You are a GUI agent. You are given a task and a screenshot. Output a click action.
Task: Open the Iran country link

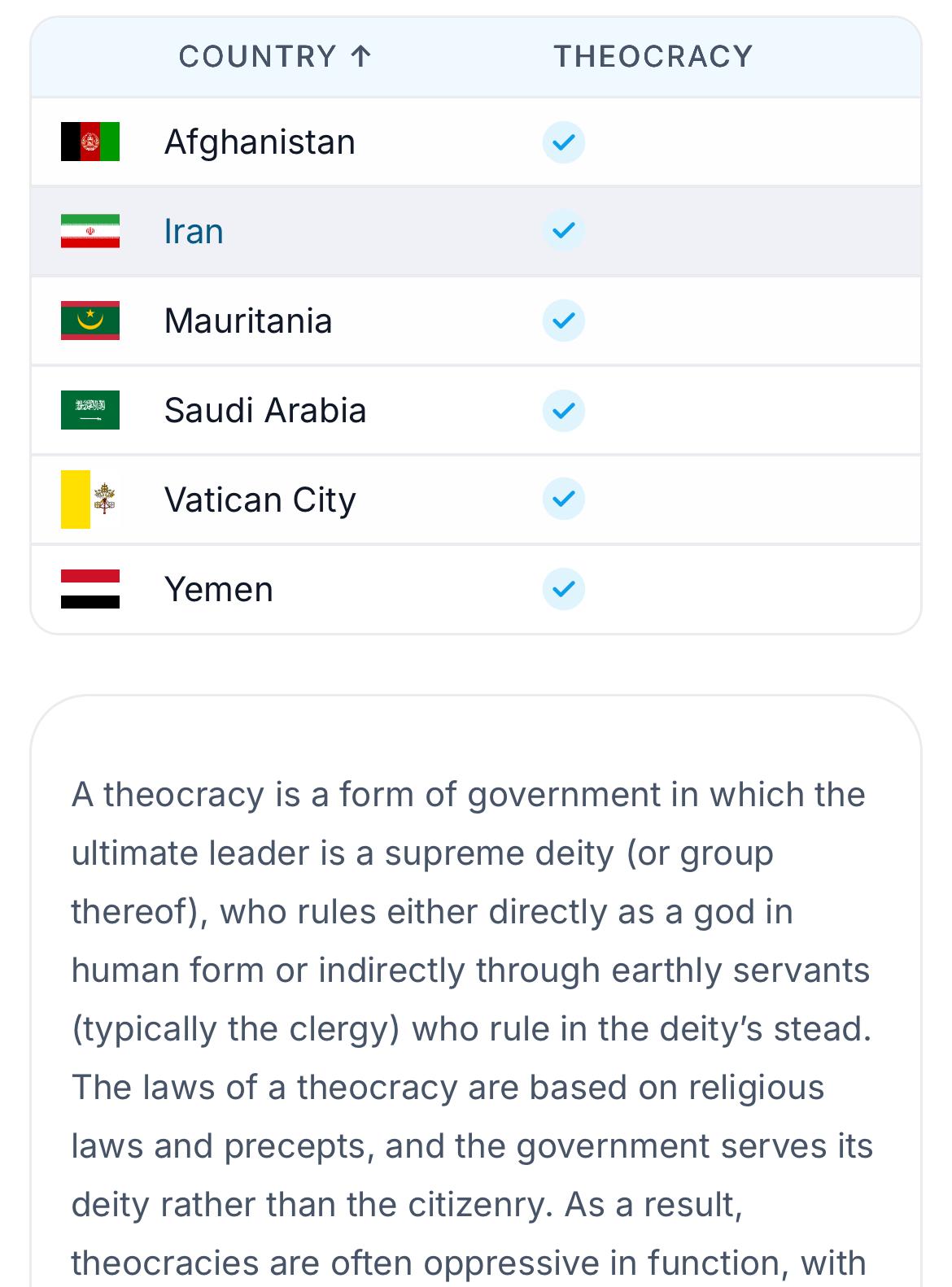(194, 232)
